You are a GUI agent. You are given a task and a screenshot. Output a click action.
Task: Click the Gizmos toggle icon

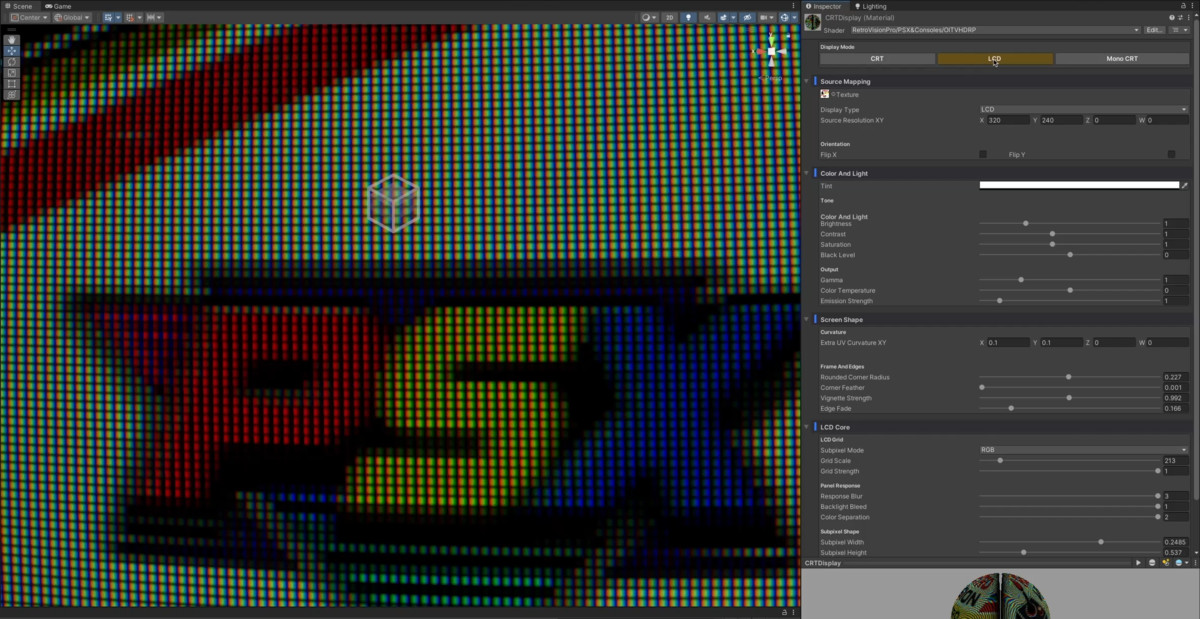(x=785, y=17)
